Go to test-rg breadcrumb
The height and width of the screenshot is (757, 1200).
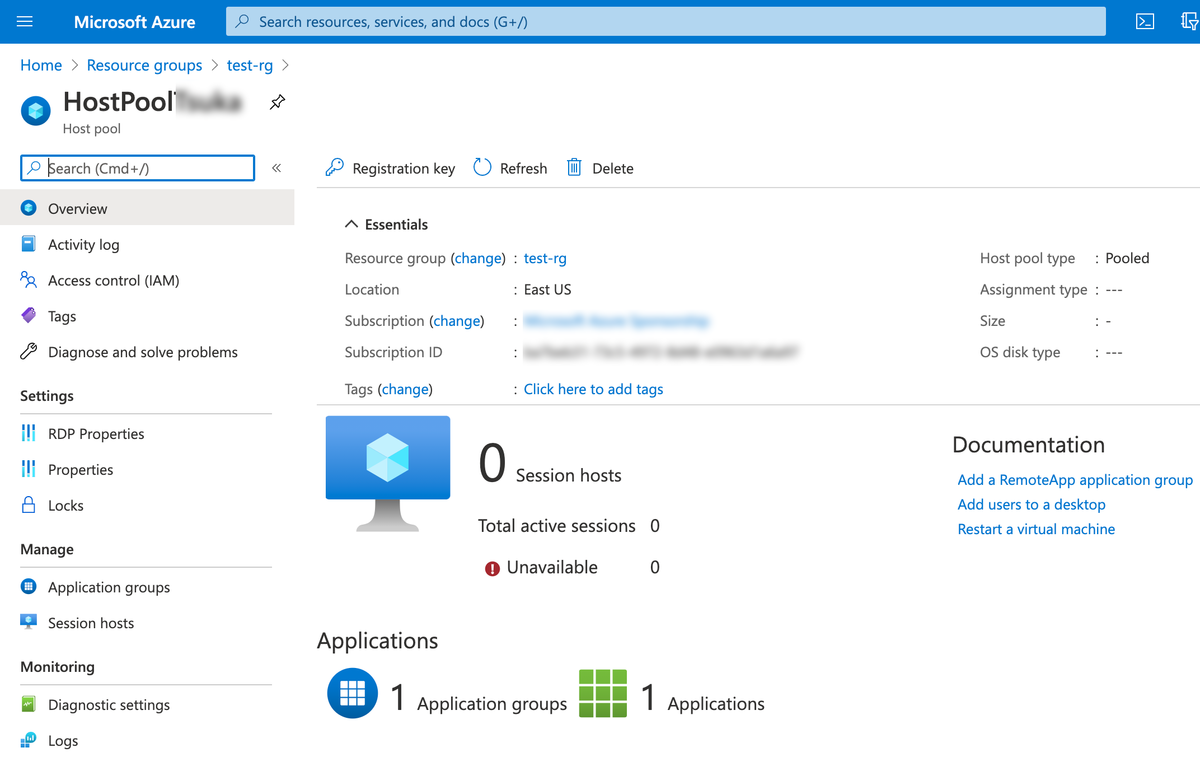point(250,65)
